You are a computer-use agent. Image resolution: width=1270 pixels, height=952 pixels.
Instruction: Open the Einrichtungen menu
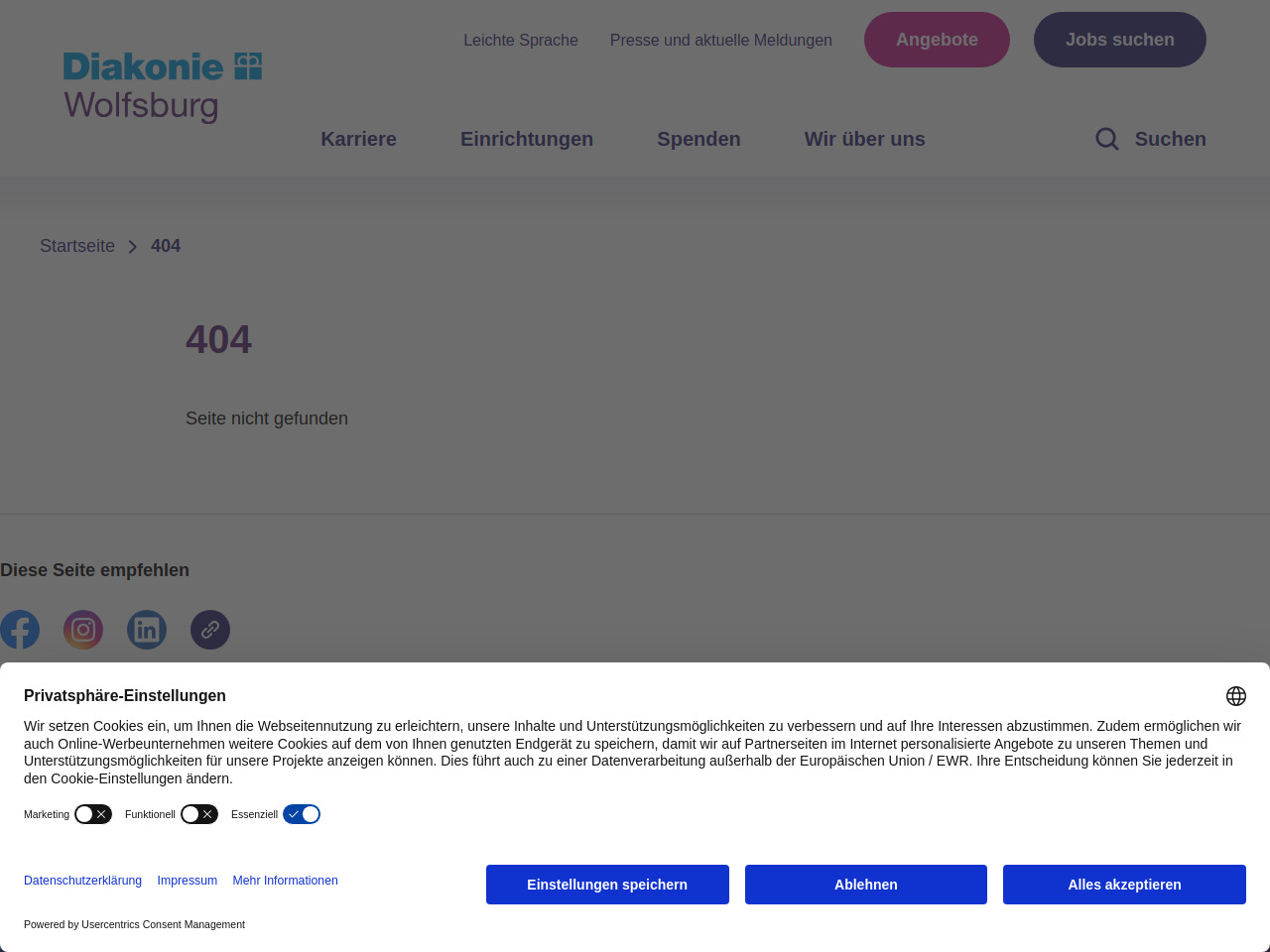[527, 139]
